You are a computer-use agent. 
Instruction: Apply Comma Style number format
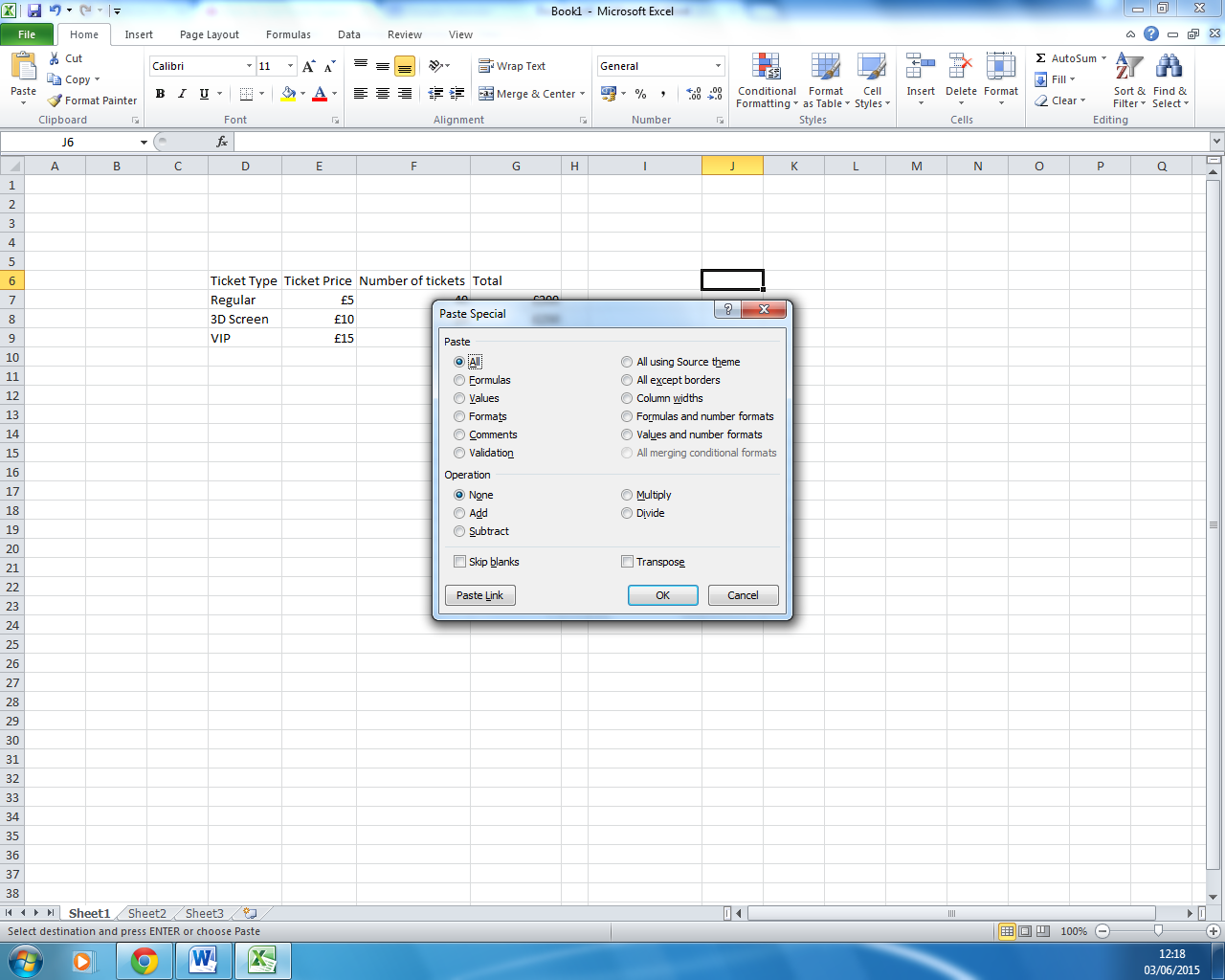(664, 94)
